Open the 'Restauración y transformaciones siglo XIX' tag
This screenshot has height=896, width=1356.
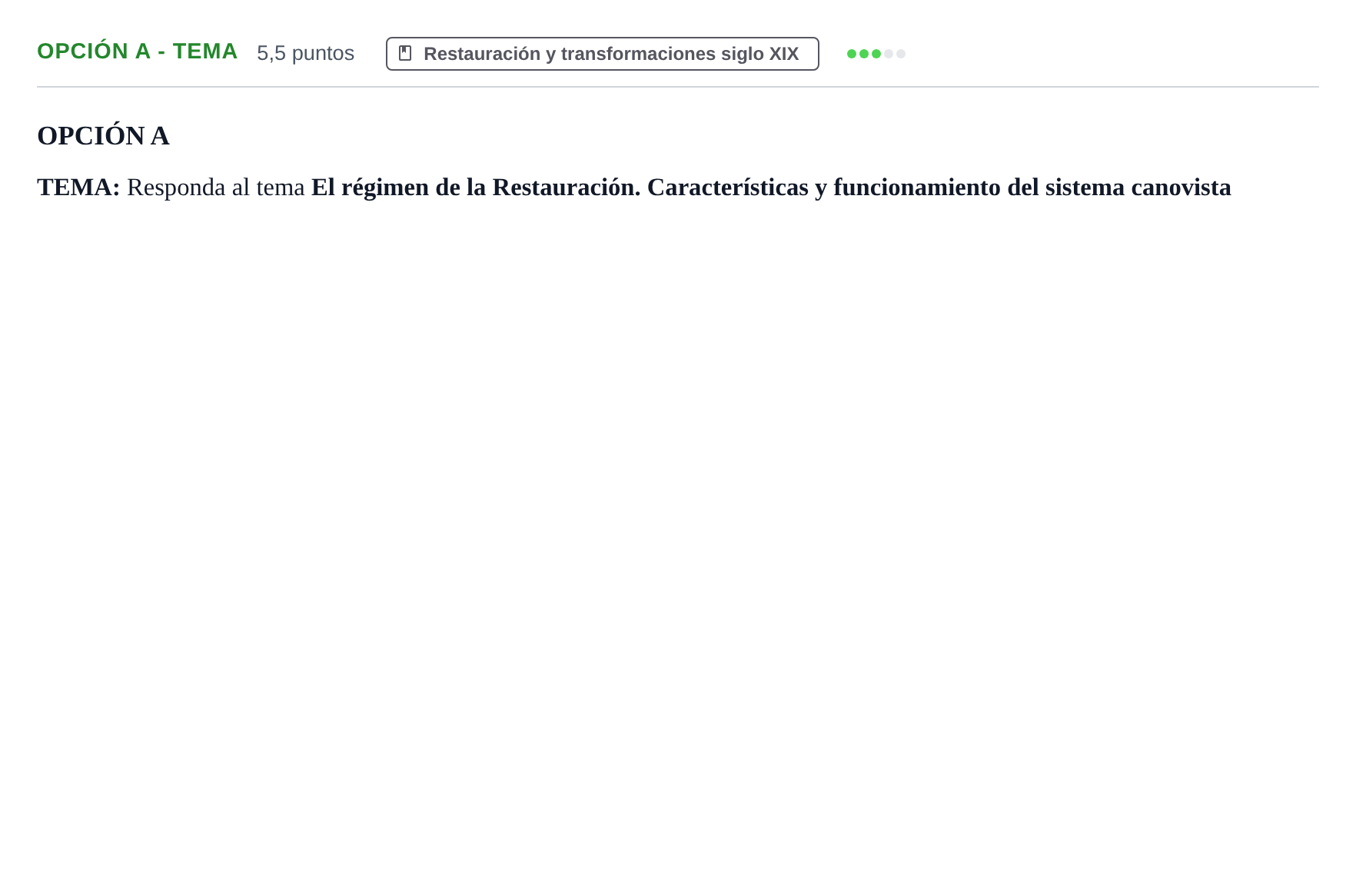click(603, 54)
